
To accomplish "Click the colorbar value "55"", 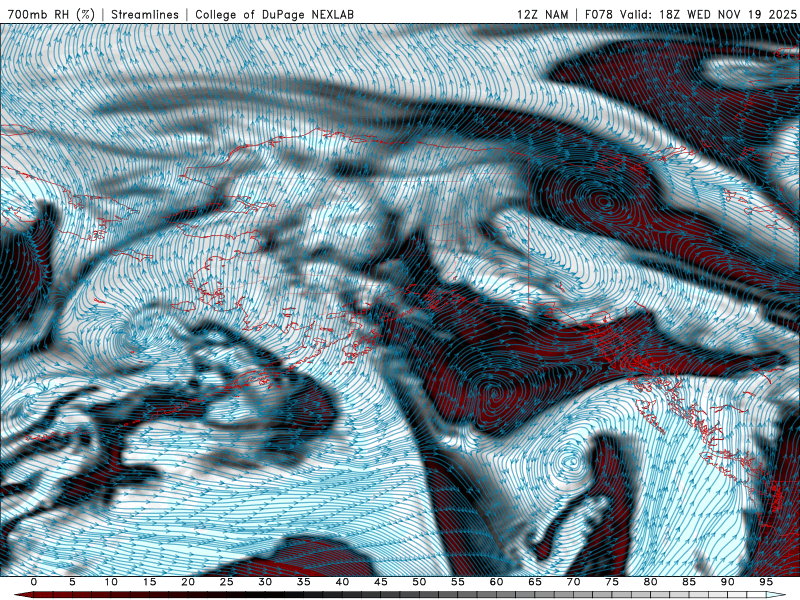I will point(458,582).
